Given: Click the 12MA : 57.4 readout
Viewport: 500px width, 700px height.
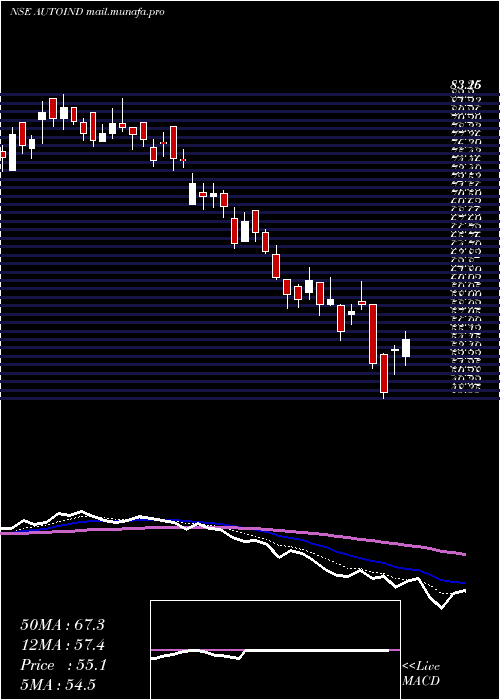Looking at the screenshot, I should (x=62, y=645).
